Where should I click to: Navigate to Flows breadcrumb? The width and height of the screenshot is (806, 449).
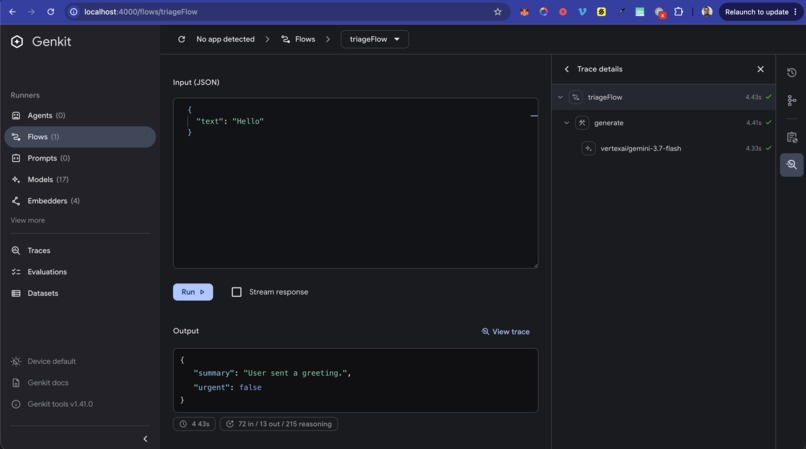pyautogui.click(x=298, y=39)
